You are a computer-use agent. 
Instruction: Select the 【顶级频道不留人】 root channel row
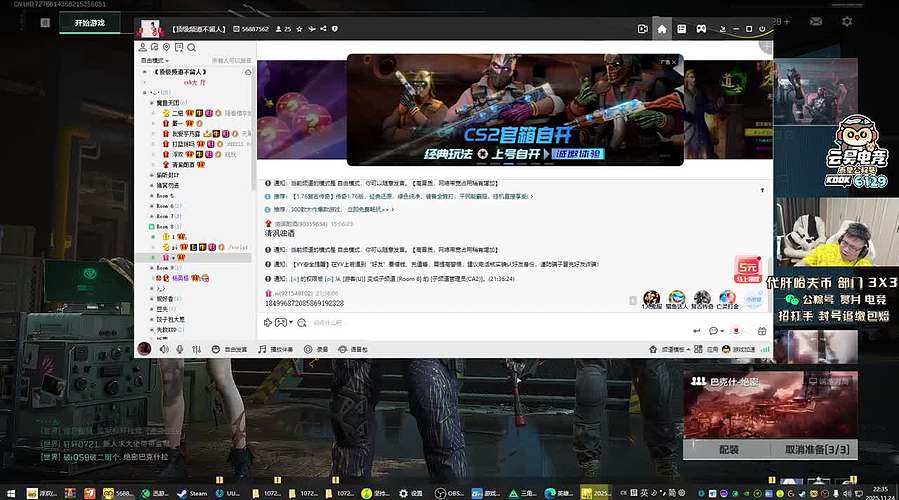[180, 72]
